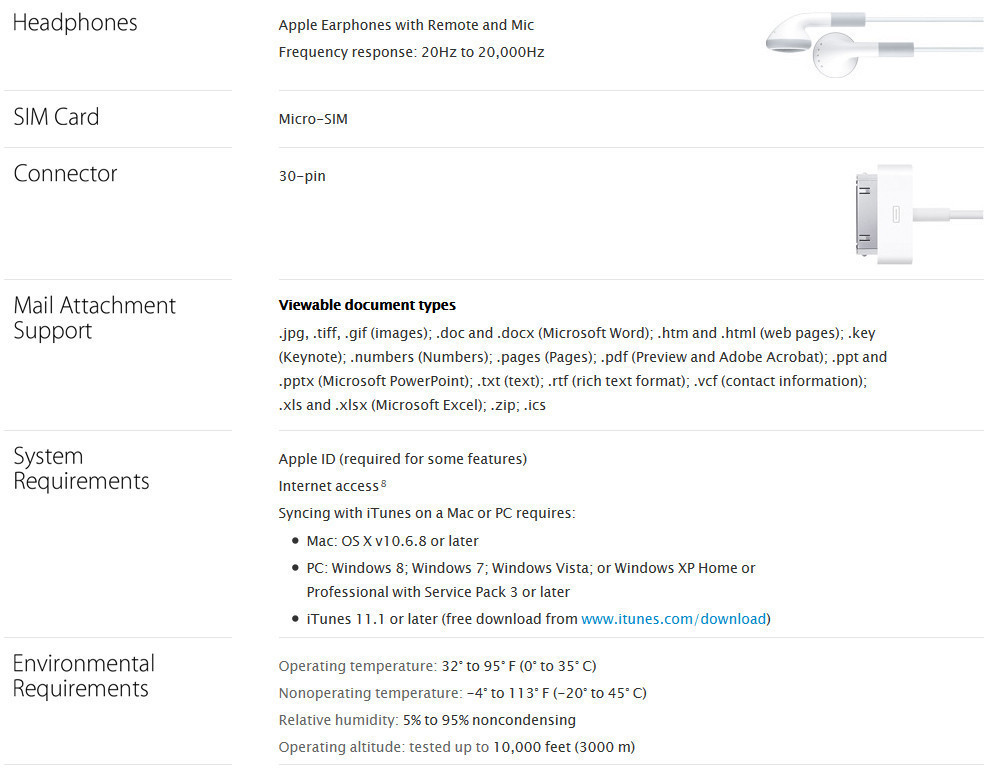Click the Environmental Requirements heading
Screen dimensions: 989x774
[83, 676]
